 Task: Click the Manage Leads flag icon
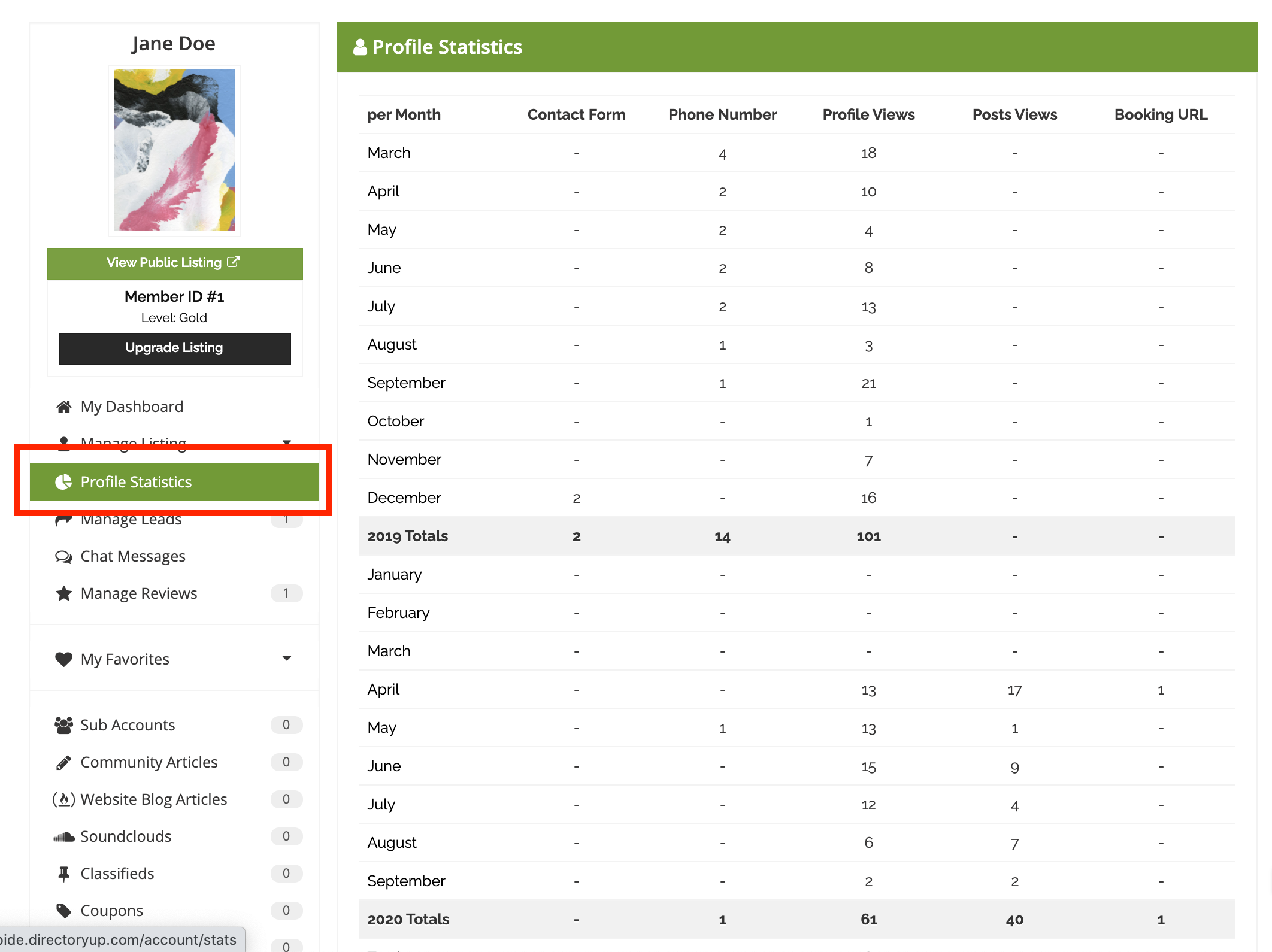tap(63, 519)
